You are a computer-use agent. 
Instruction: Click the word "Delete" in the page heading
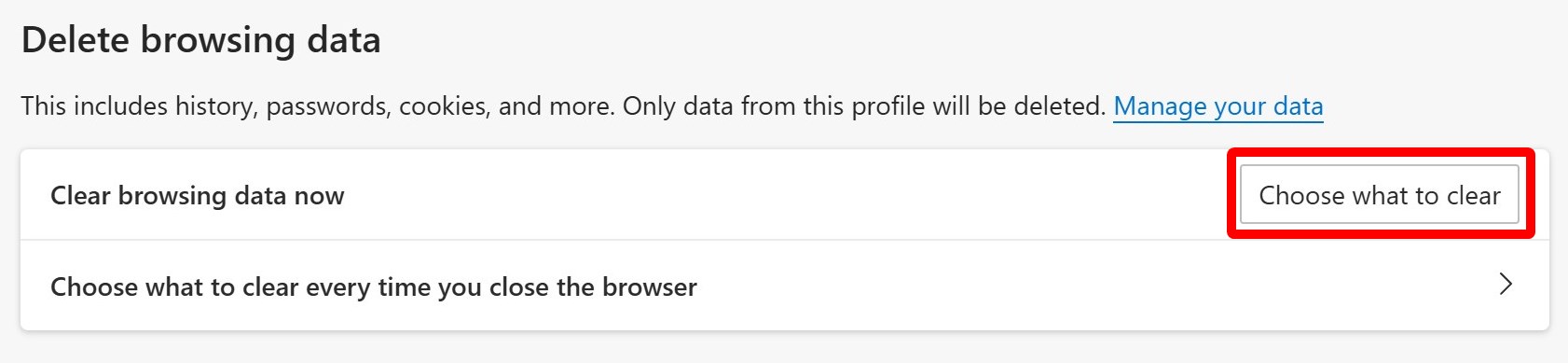76,40
